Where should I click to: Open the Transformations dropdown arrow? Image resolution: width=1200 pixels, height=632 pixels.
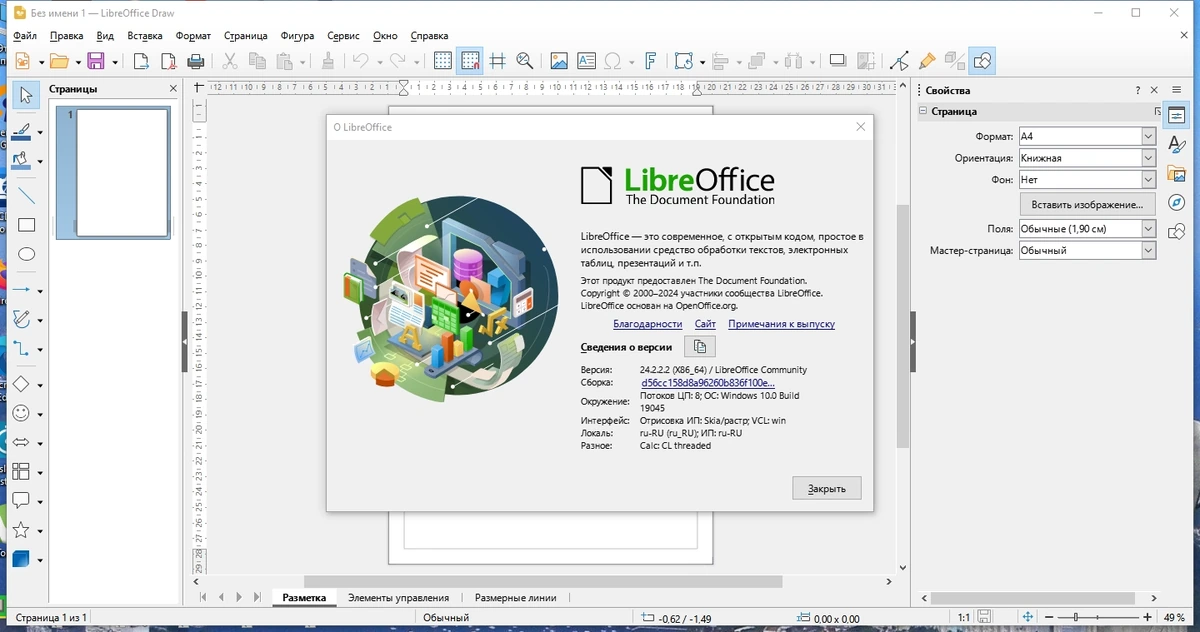coord(703,61)
